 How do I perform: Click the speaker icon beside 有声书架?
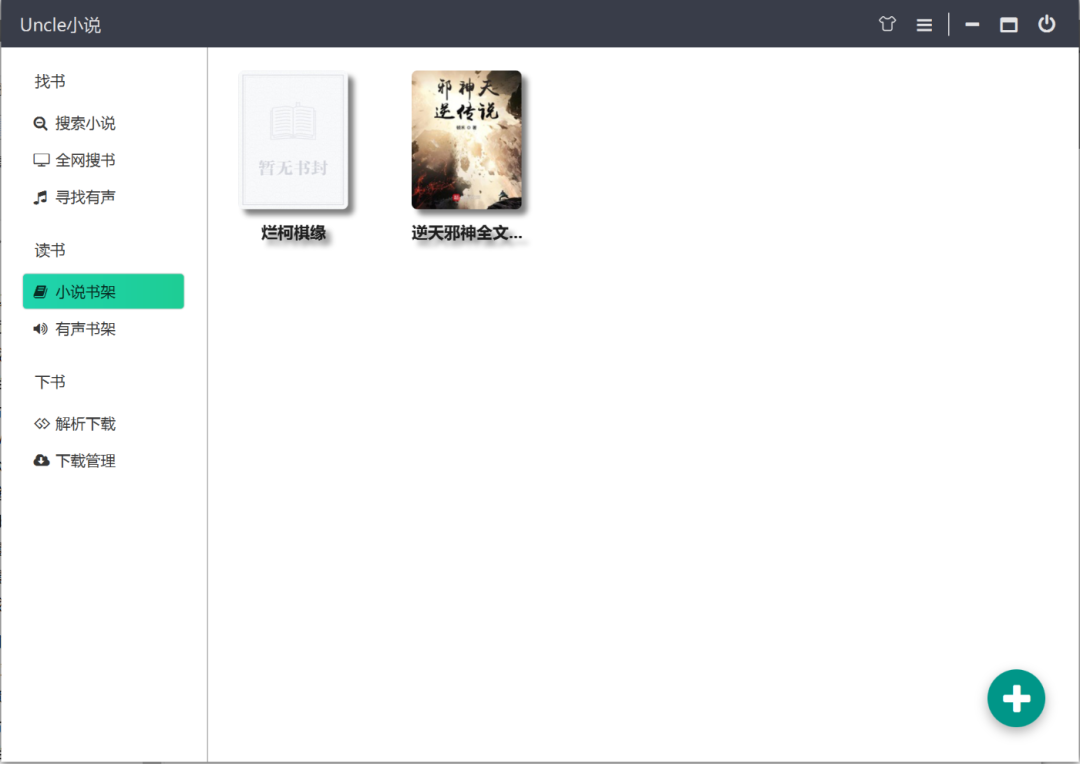[41, 329]
